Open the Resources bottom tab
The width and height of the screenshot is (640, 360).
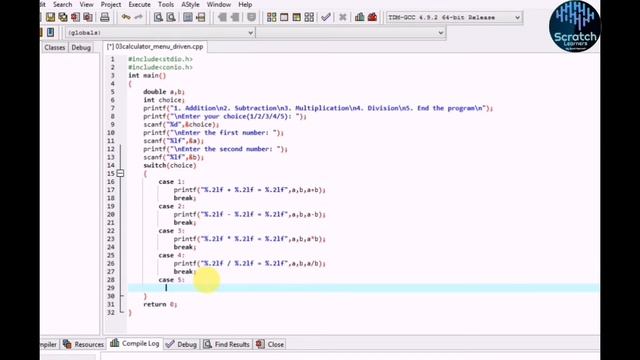point(84,344)
